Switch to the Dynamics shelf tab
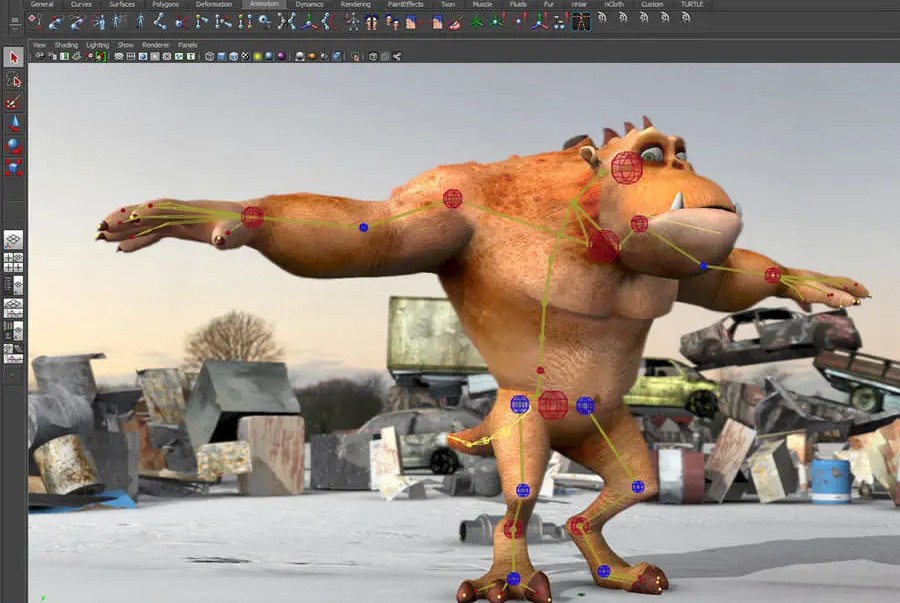 (309, 4)
